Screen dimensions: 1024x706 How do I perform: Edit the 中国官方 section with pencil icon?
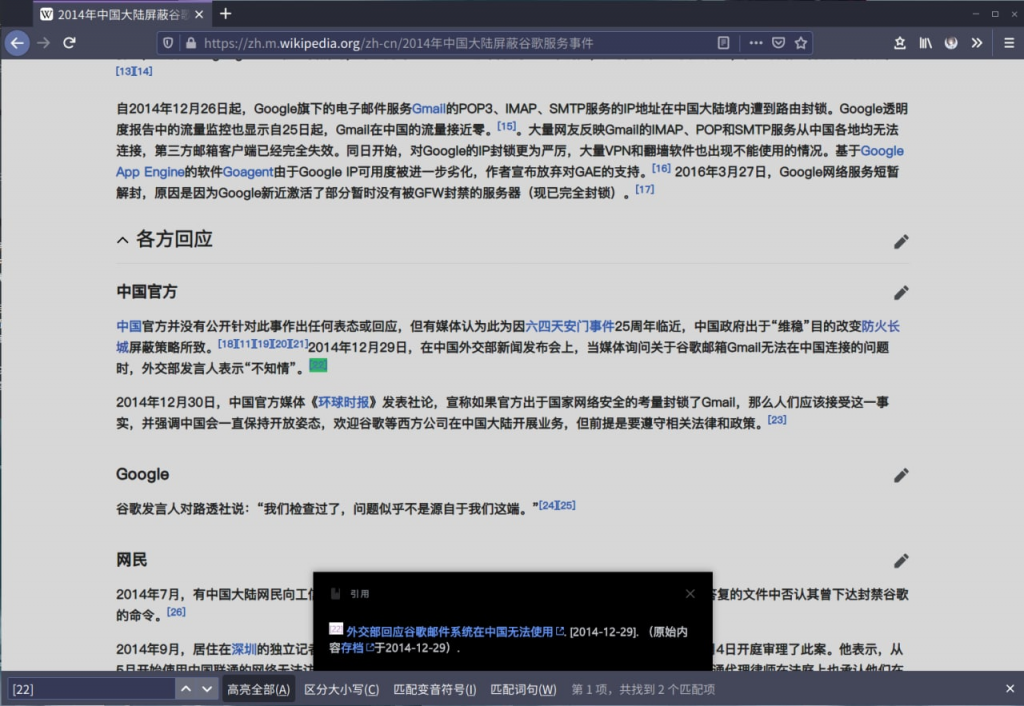(901, 292)
